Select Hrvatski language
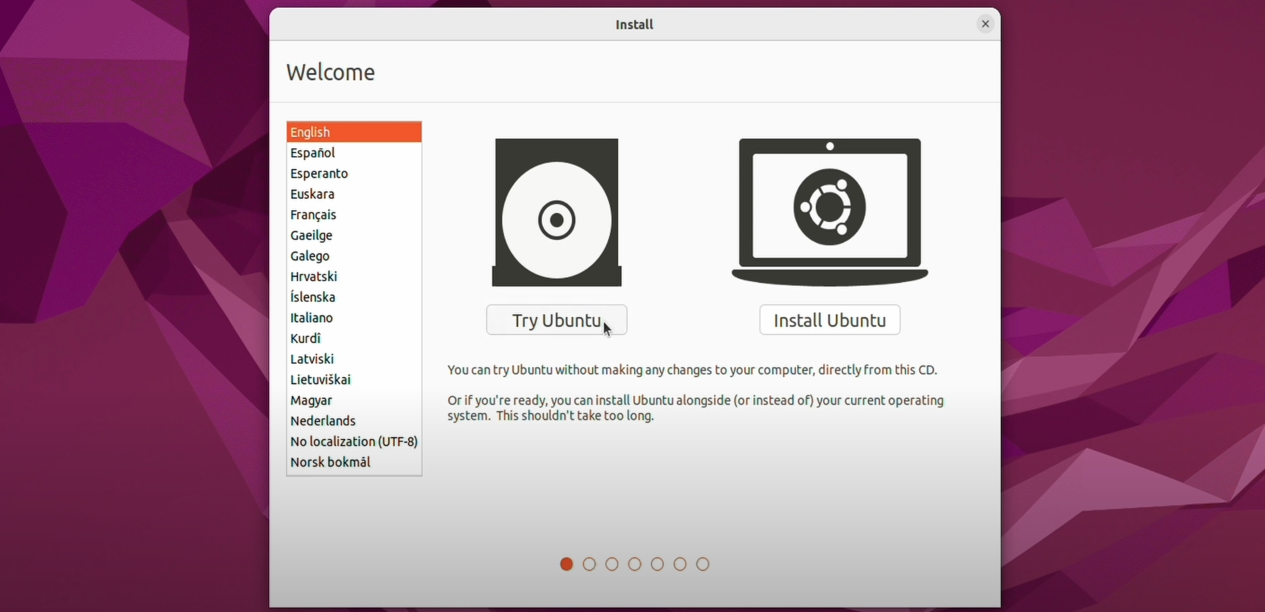 pos(354,277)
